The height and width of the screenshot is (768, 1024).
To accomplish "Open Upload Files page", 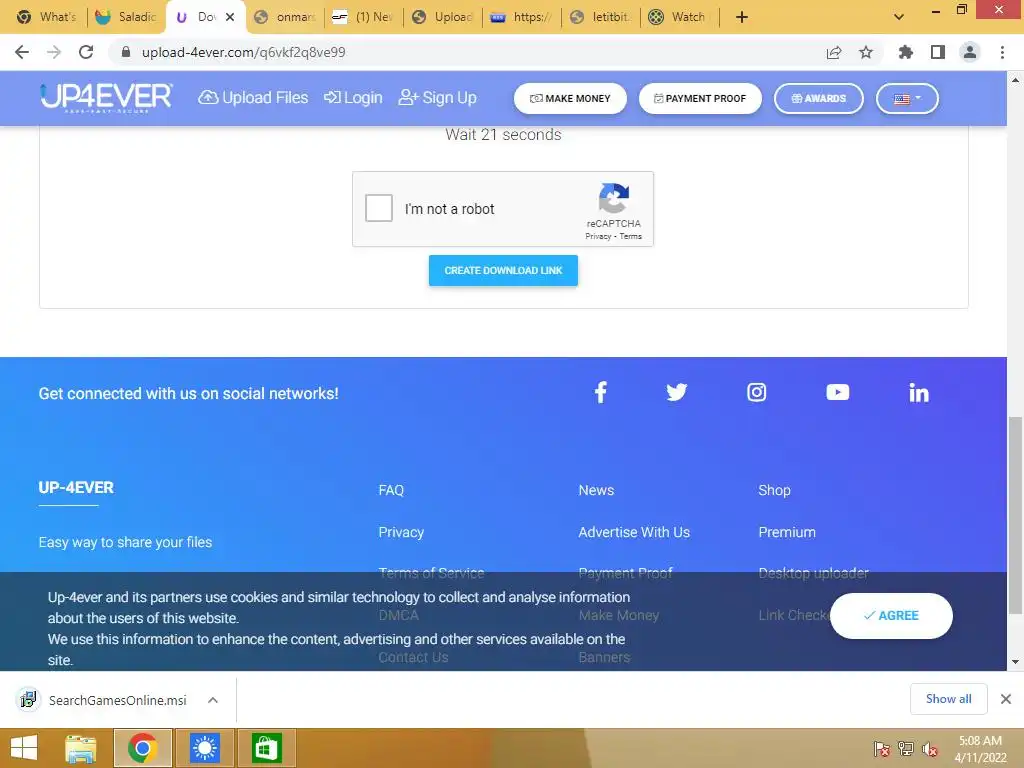I will pyautogui.click(x=253, y=98).
